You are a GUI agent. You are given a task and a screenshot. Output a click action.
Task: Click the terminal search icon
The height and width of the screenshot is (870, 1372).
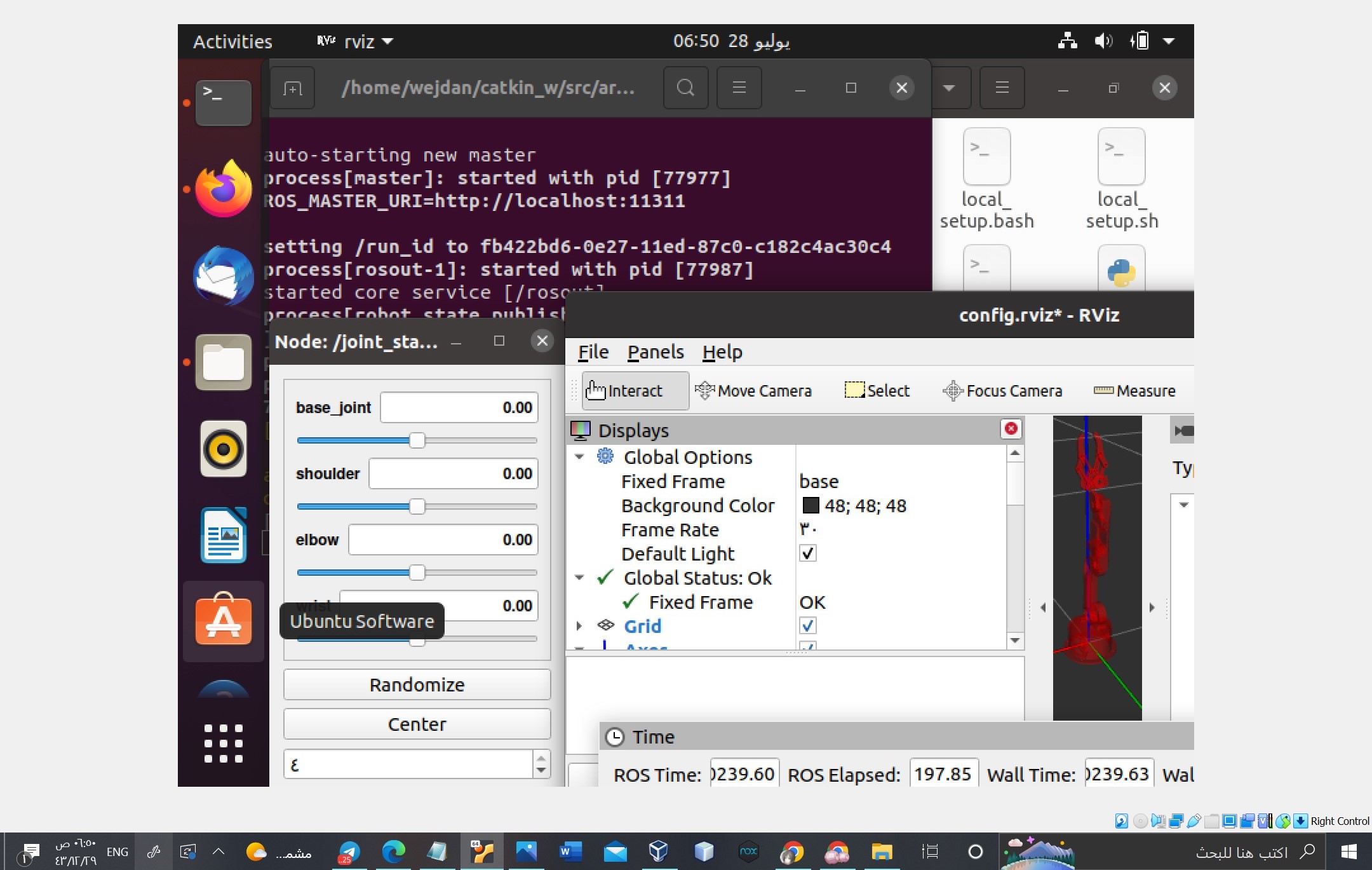685,88
